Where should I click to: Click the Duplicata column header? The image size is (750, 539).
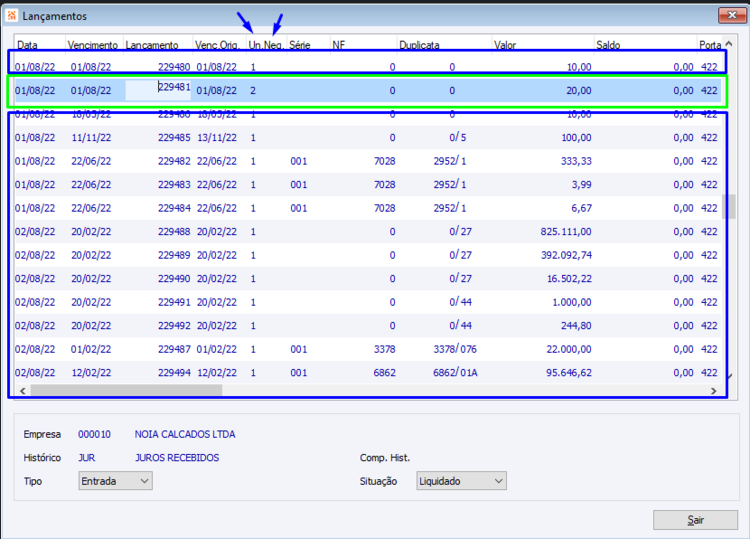[x=445, y=45]
